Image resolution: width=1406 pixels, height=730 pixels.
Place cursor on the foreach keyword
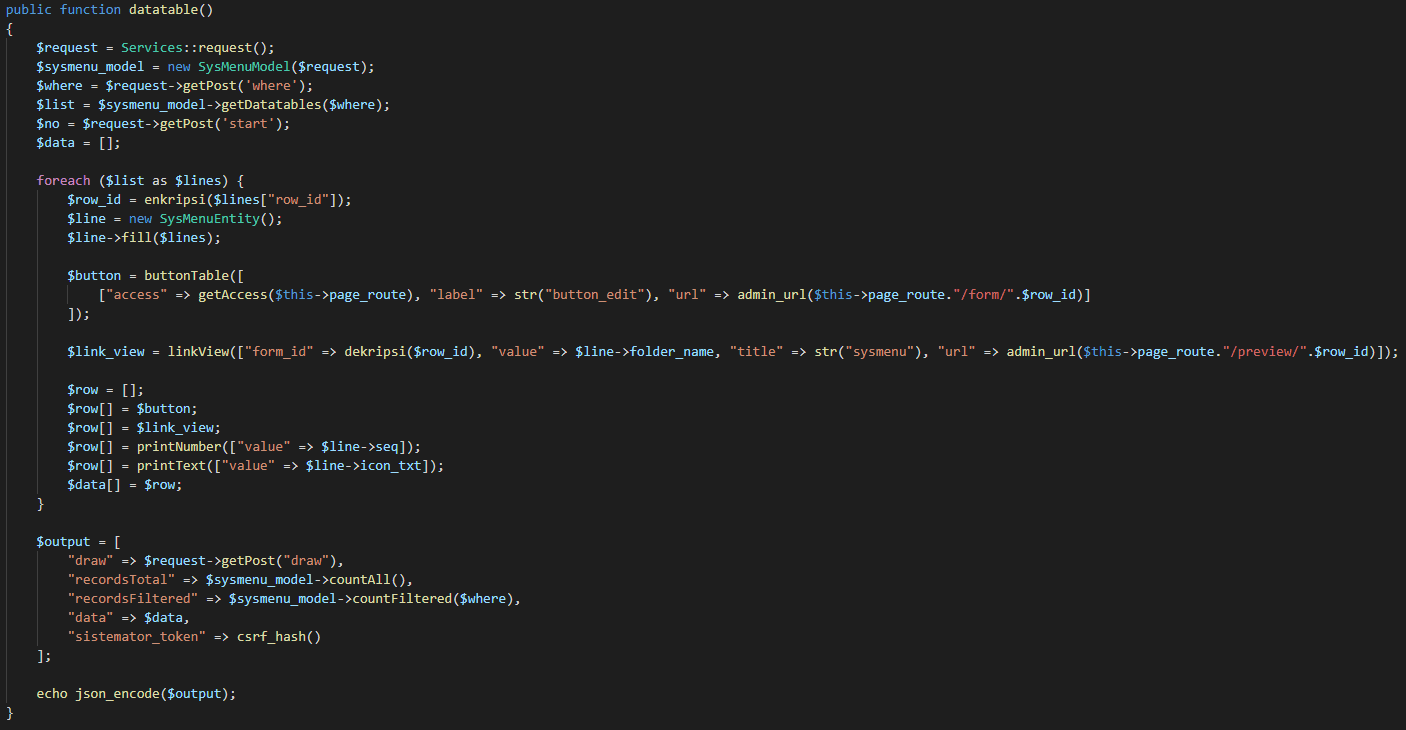click(x=63, y=180)
